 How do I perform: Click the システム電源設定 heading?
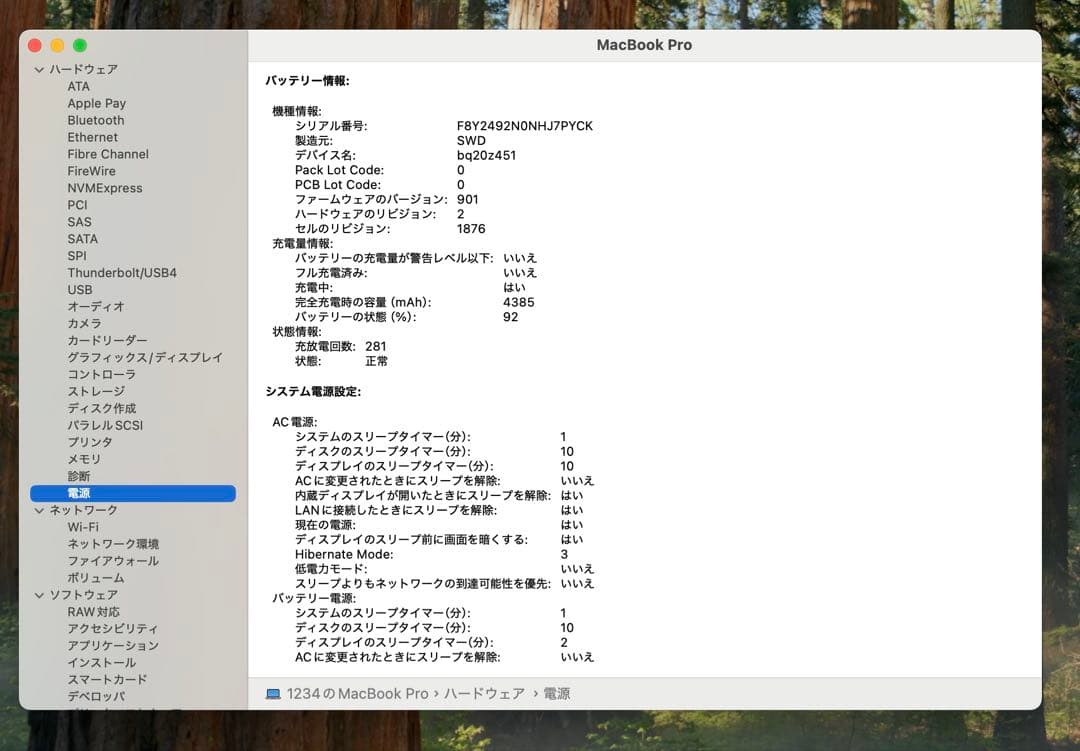[313, 392]
